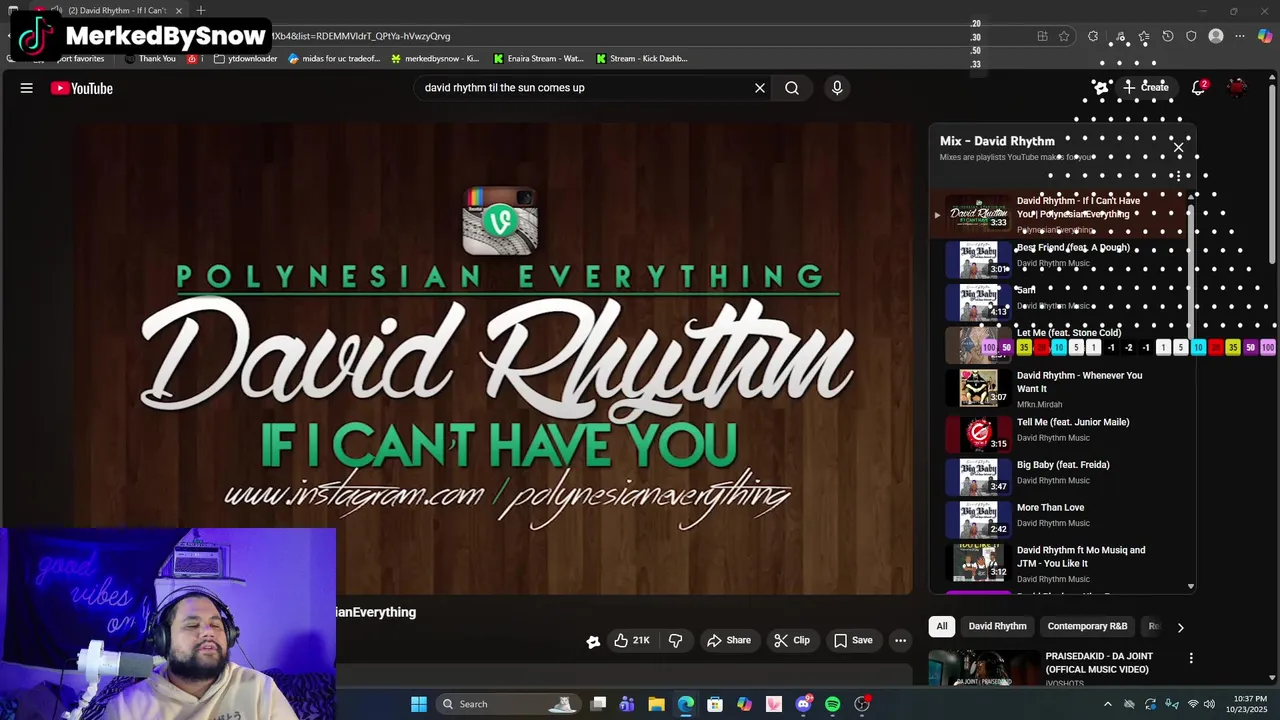Image resolution: width=1280 pixels, height=720 pixels.
Task: Open YouTube notifications bell
Action: click(1198, 88)
